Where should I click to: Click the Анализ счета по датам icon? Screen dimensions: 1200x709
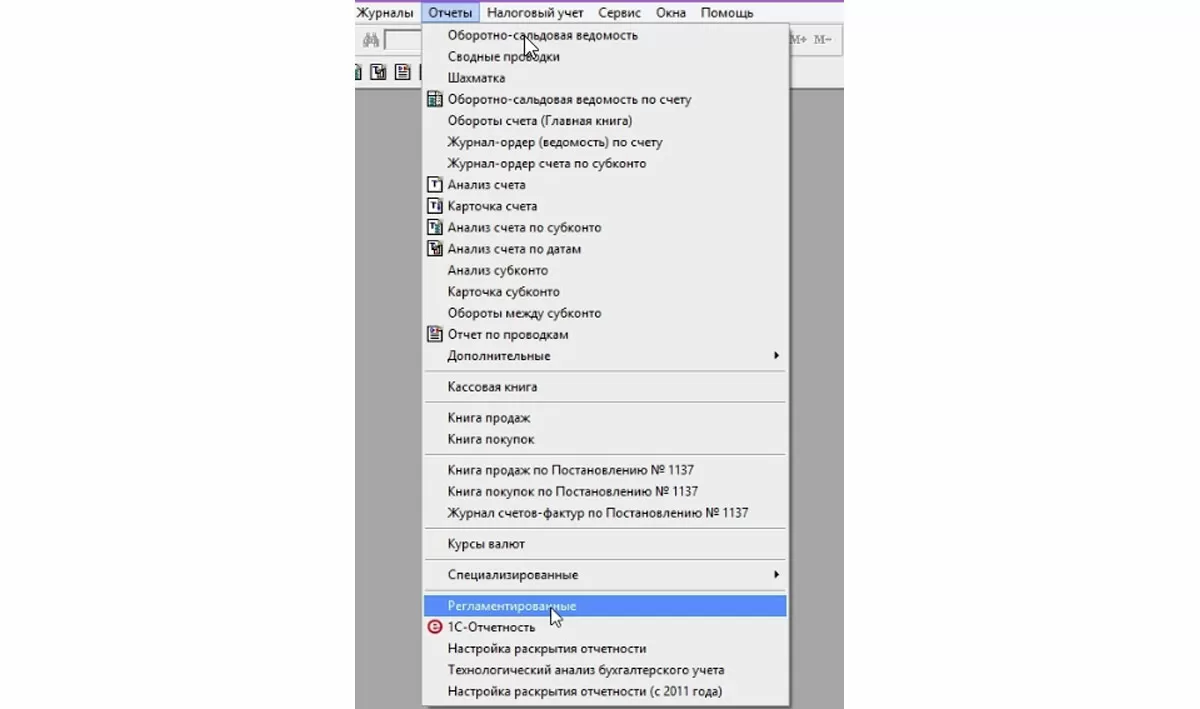click(434, 249)
